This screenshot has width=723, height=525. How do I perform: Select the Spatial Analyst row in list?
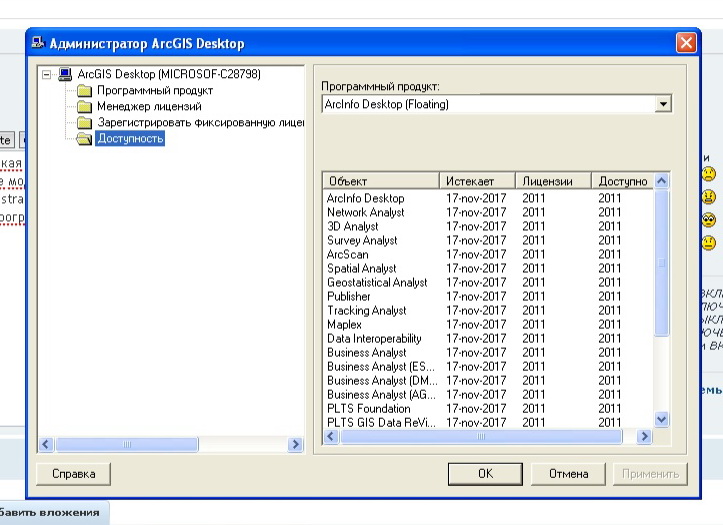pos(362,269)
